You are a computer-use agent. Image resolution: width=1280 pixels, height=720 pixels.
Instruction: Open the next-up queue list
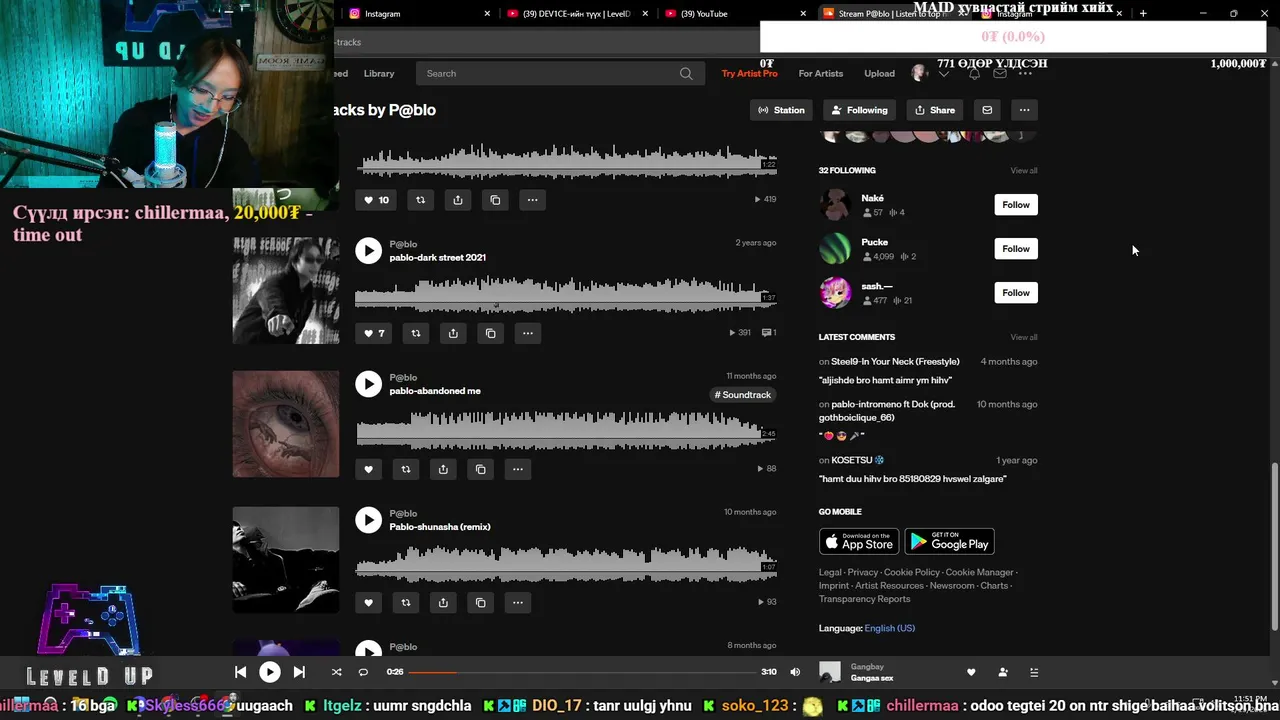point(1034,672)
